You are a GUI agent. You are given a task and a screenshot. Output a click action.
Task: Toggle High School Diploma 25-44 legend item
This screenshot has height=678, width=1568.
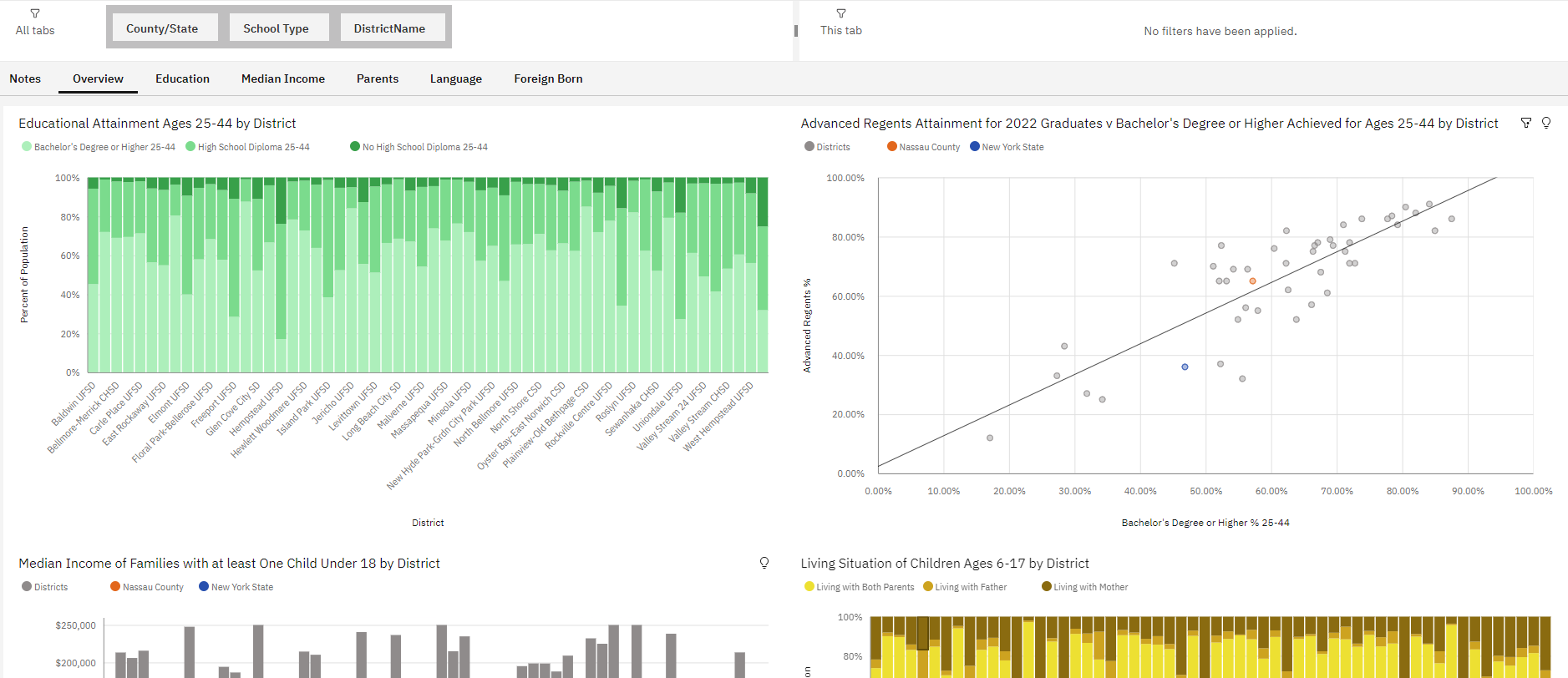click(247, 147)
